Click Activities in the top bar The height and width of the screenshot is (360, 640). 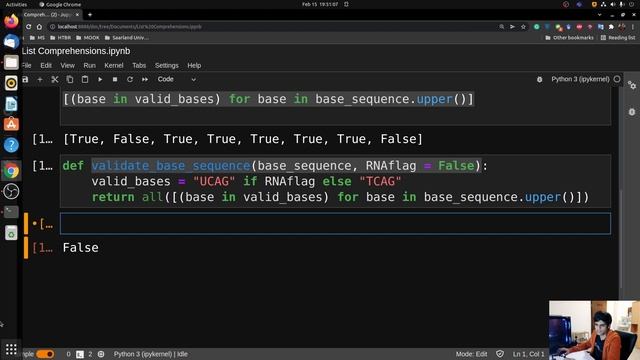pos(16,4)
